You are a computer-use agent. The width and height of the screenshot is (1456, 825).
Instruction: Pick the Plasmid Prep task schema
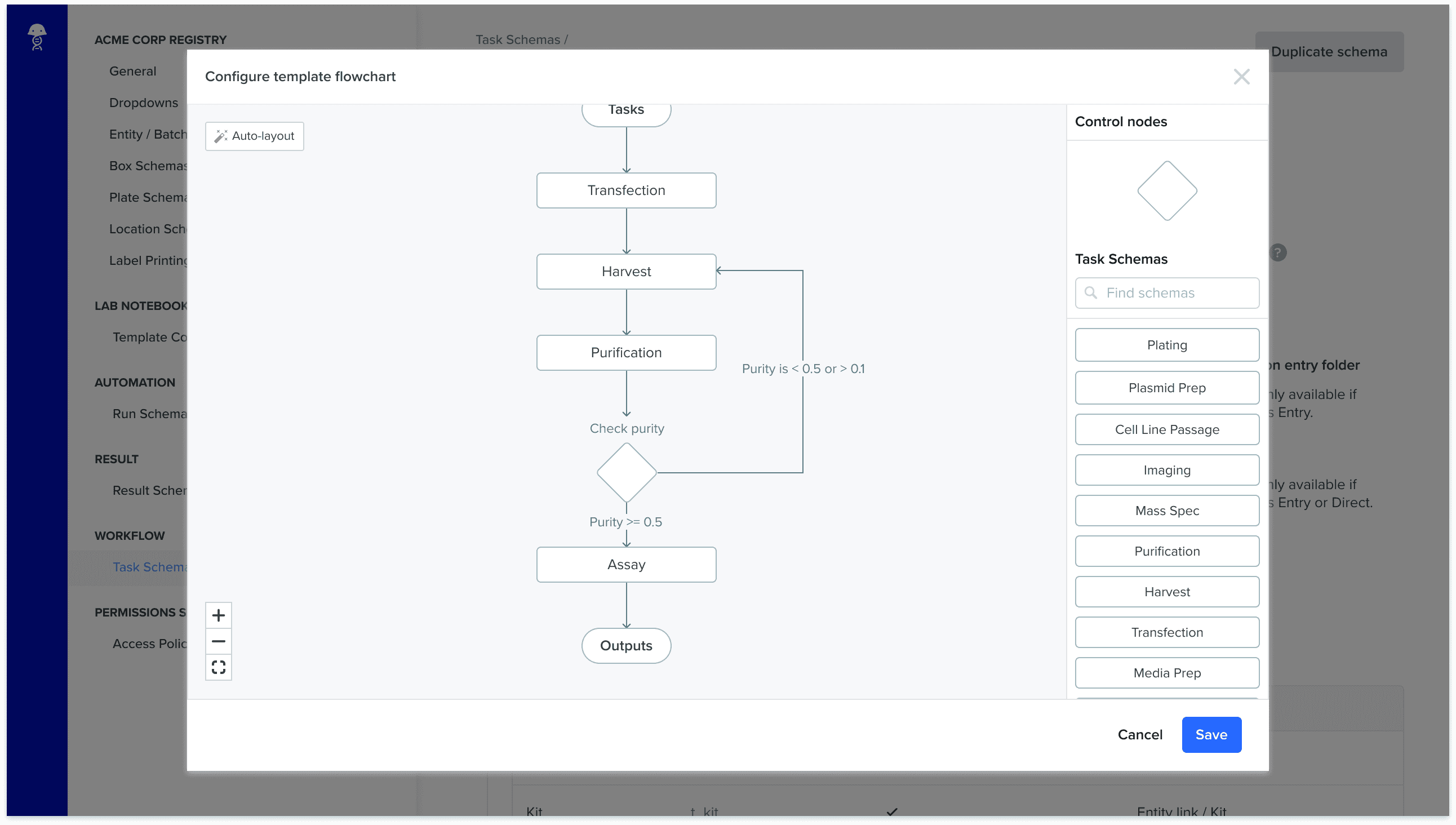click(x=1167, y=388)
